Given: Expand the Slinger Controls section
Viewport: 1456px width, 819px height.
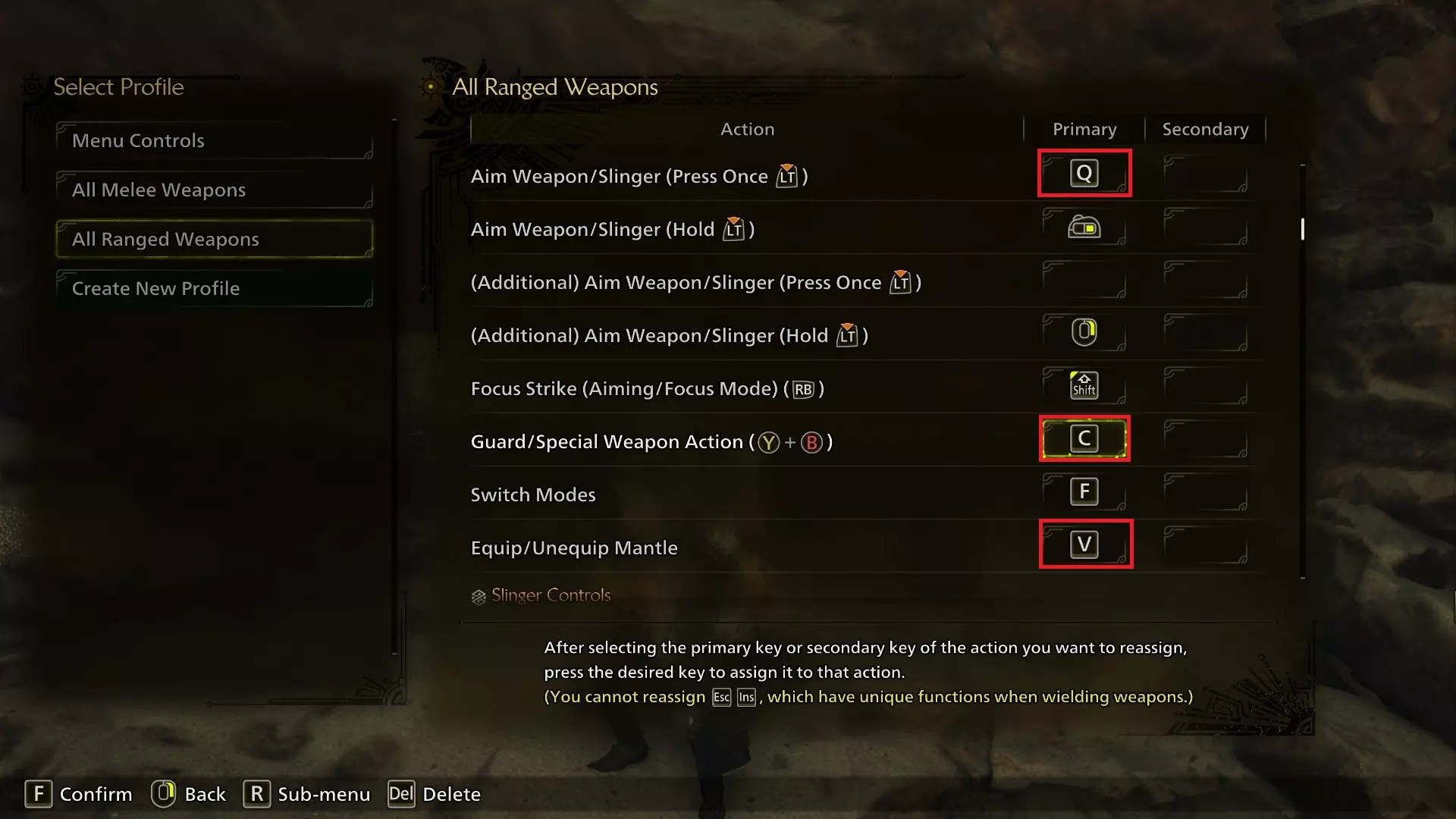Looking at the screenshot, I should pos(541,595).
